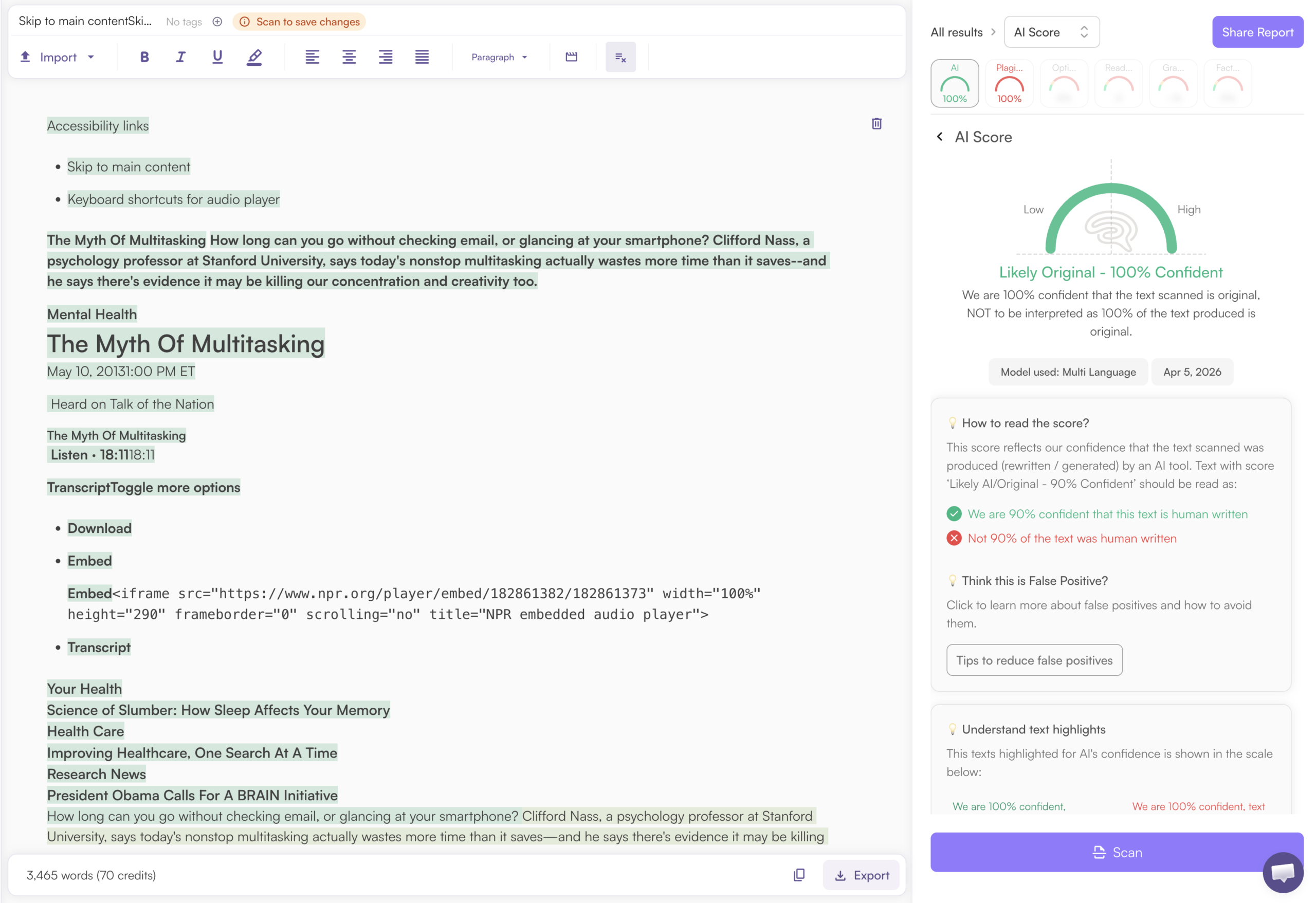Toggle bold formatting
1316x903 pixels.
pyautogui.click(x=144, y=57)
